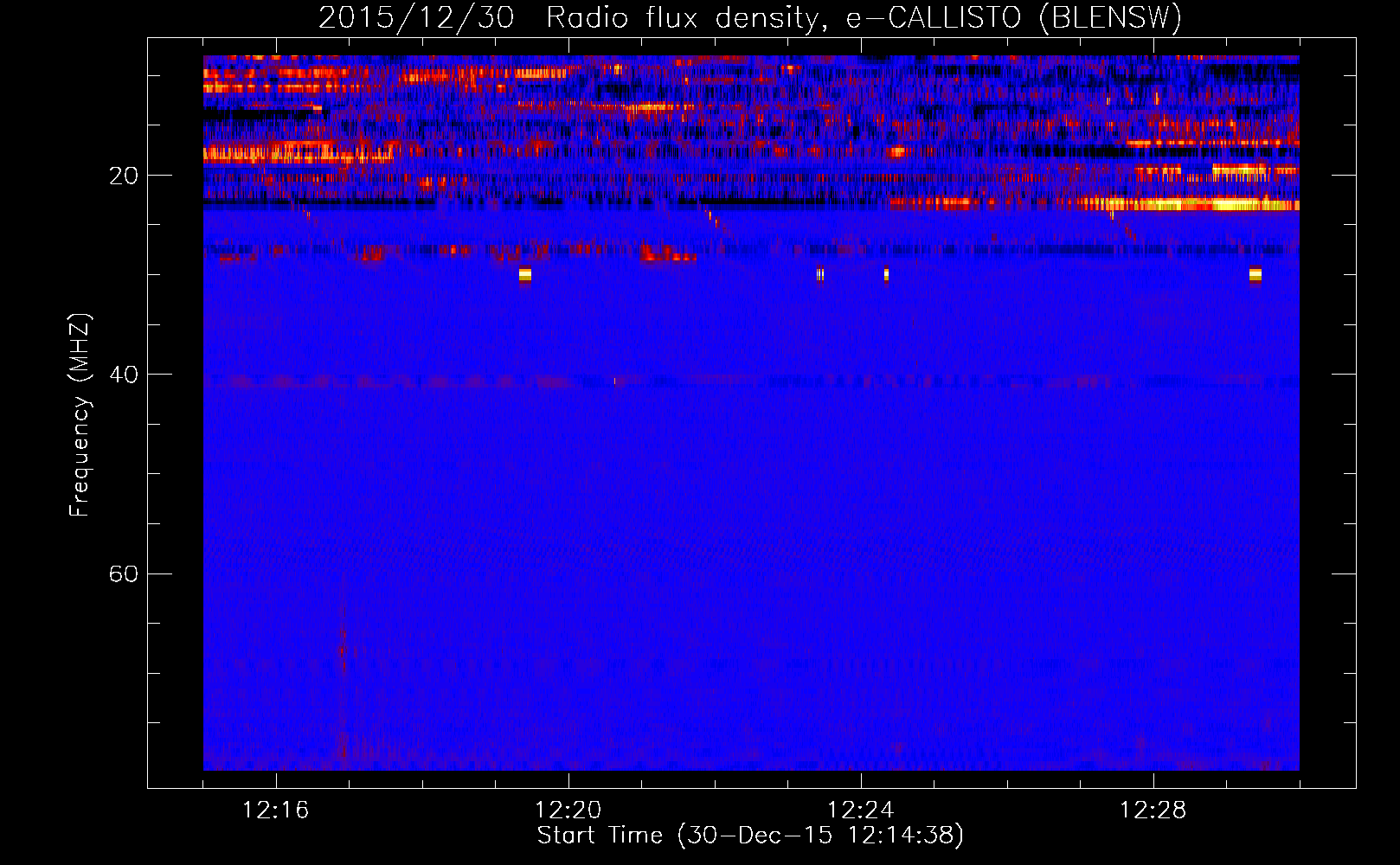Click the 12:24 time tick label
Image resolution: width=1400 pixels, height=865 pixels.
click(x=861, y=811)
